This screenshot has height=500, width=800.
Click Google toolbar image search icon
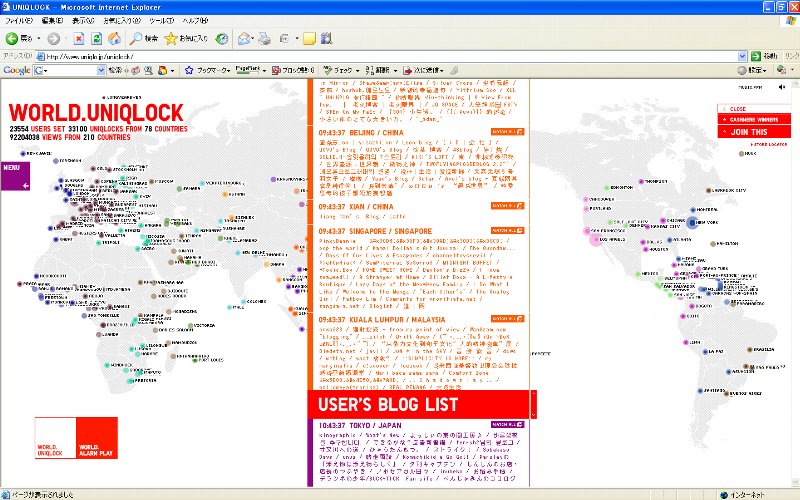[148, 70]
